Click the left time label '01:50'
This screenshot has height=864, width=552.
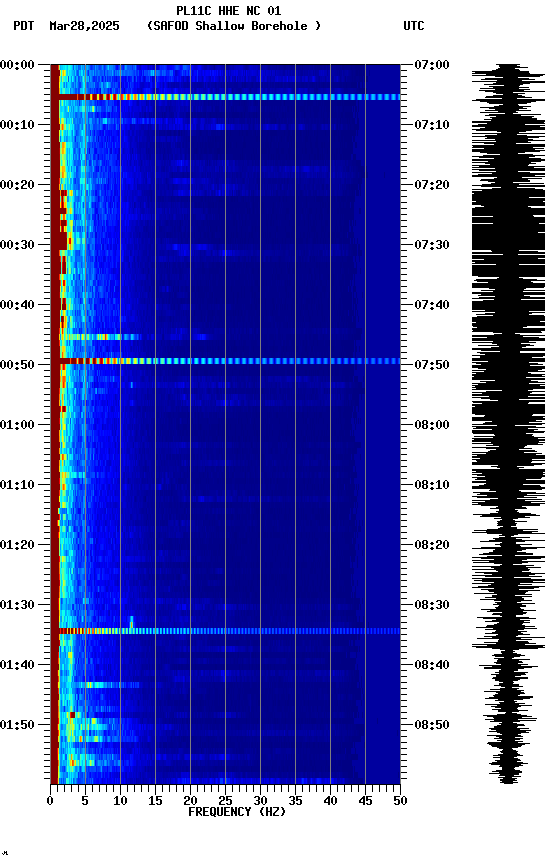pyautogui.click(x=17, y=725)
